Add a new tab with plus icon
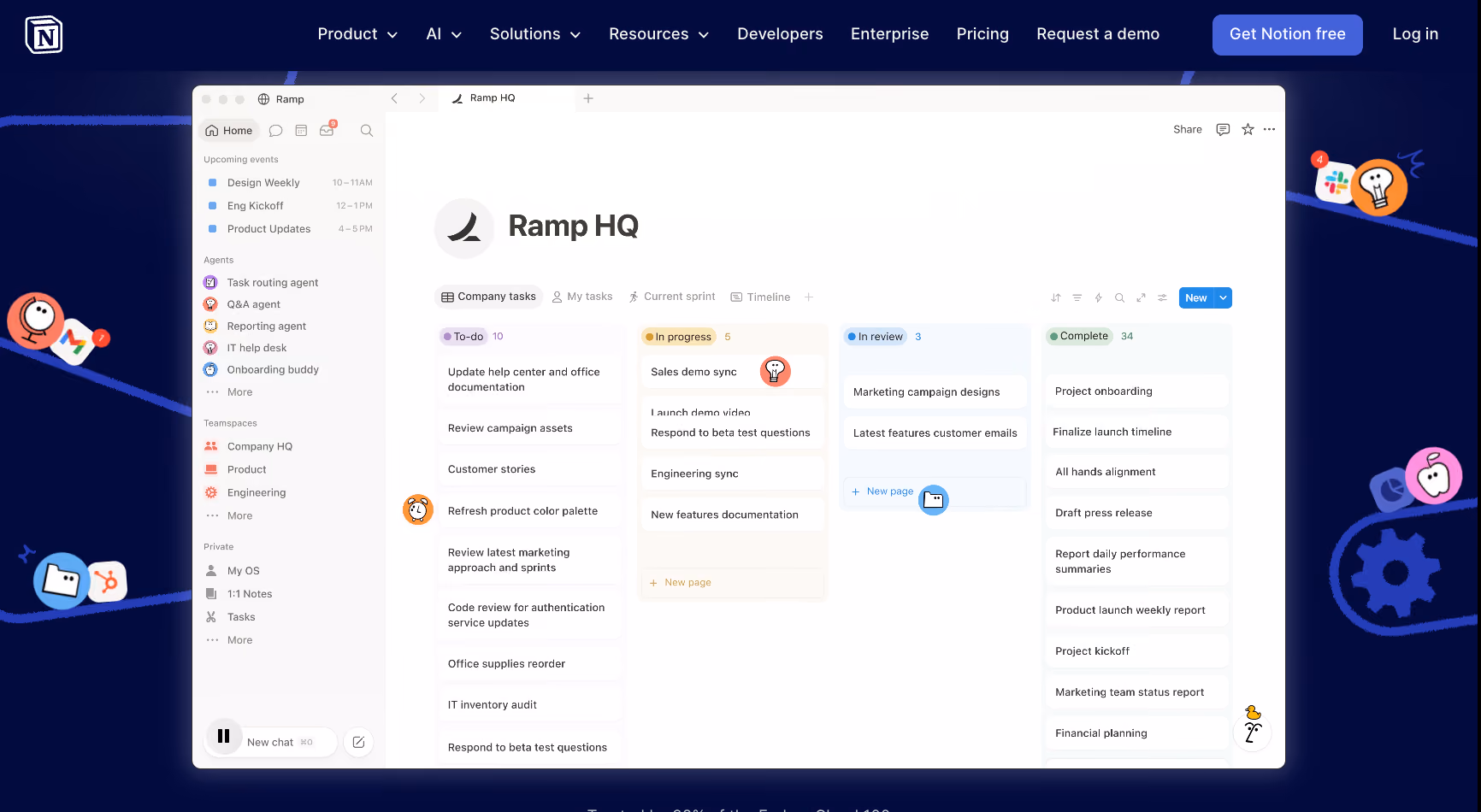The image size is (1481, 812). (x=588, y=98)
